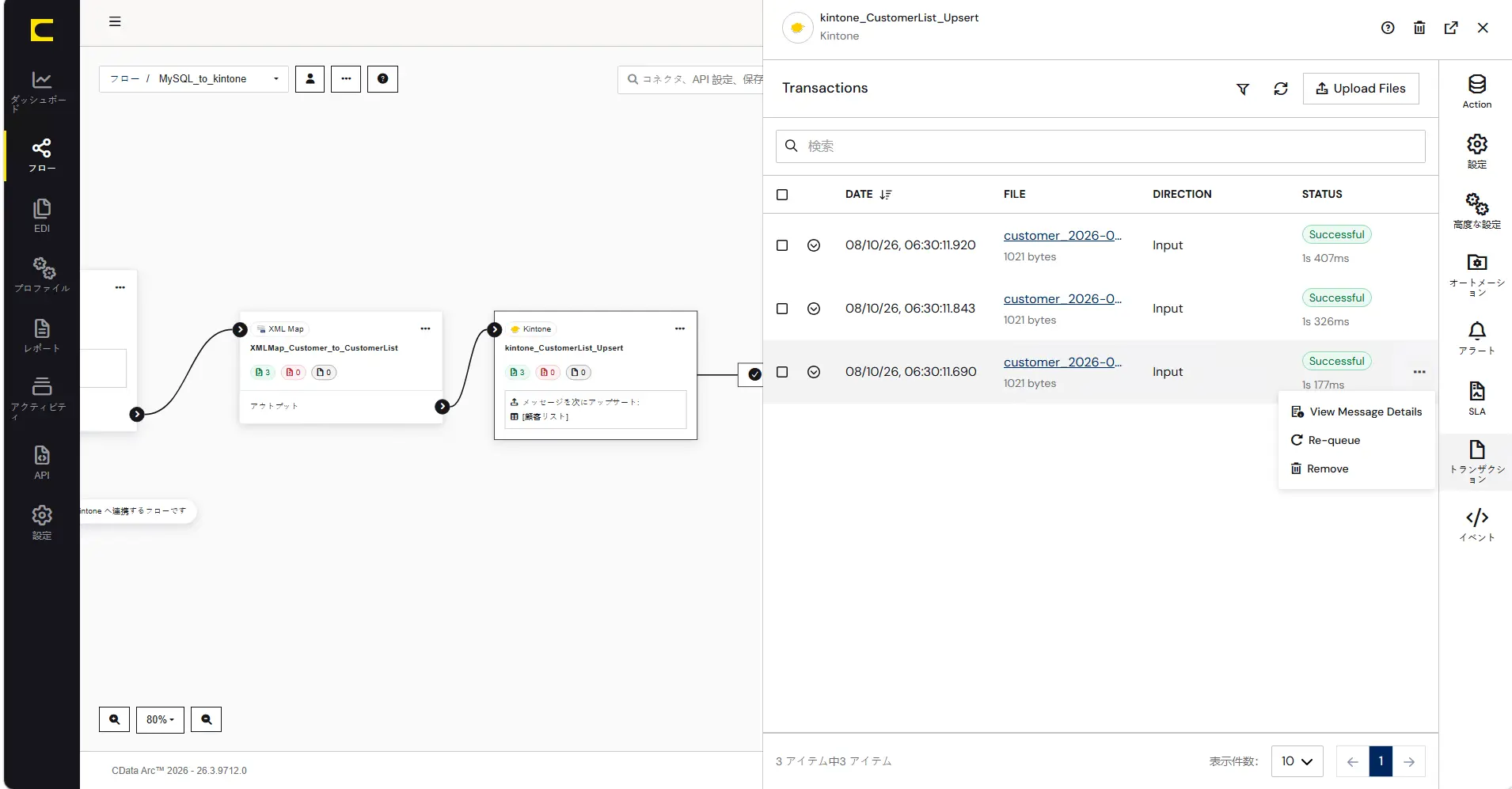Image resolution: width=1512 pixels, height=789 pixels.
Task: Open the Flows (フロー) section in the sidebar
Action: click(41, 155)
